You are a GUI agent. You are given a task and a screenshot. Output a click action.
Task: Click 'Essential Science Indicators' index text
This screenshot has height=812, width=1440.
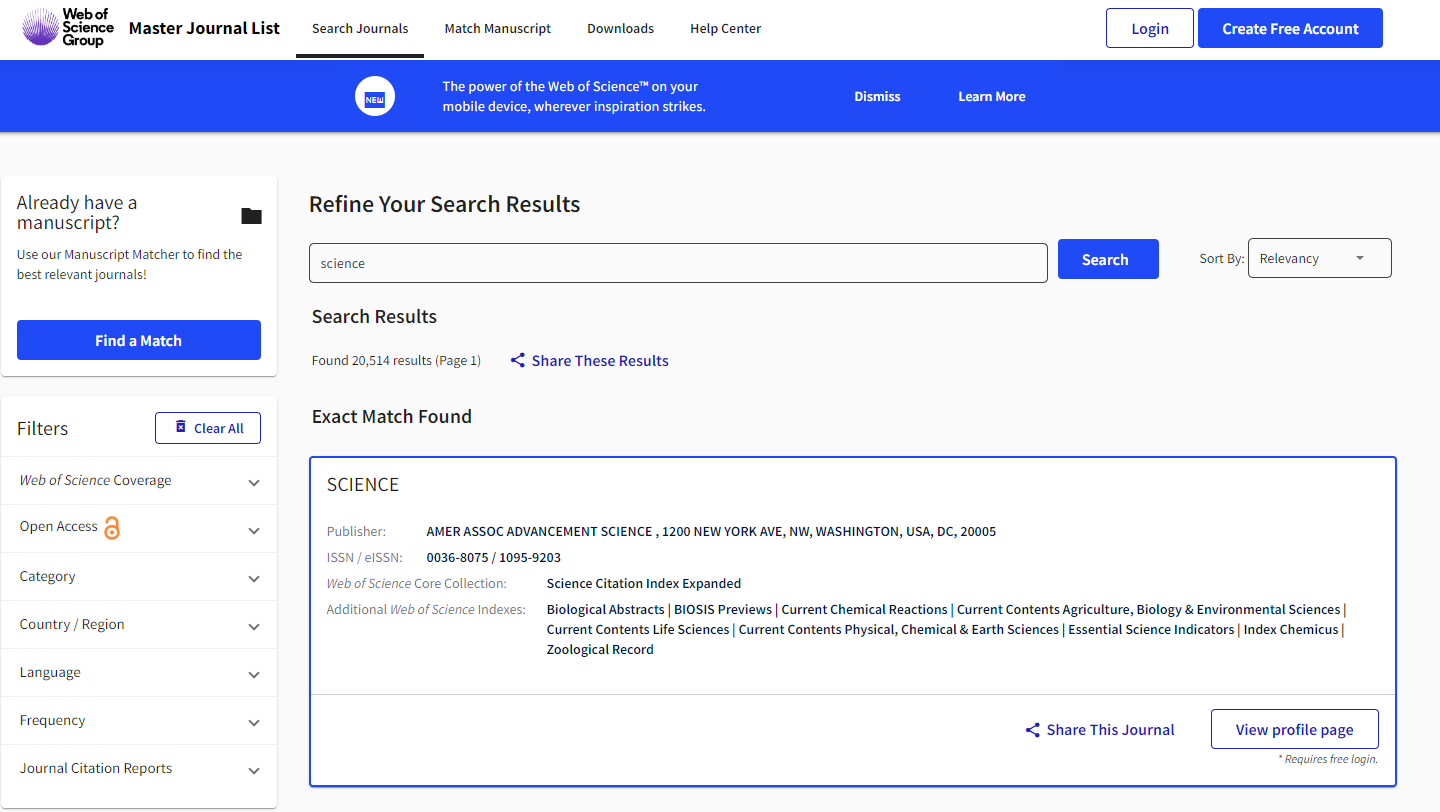pos(1151,630)
